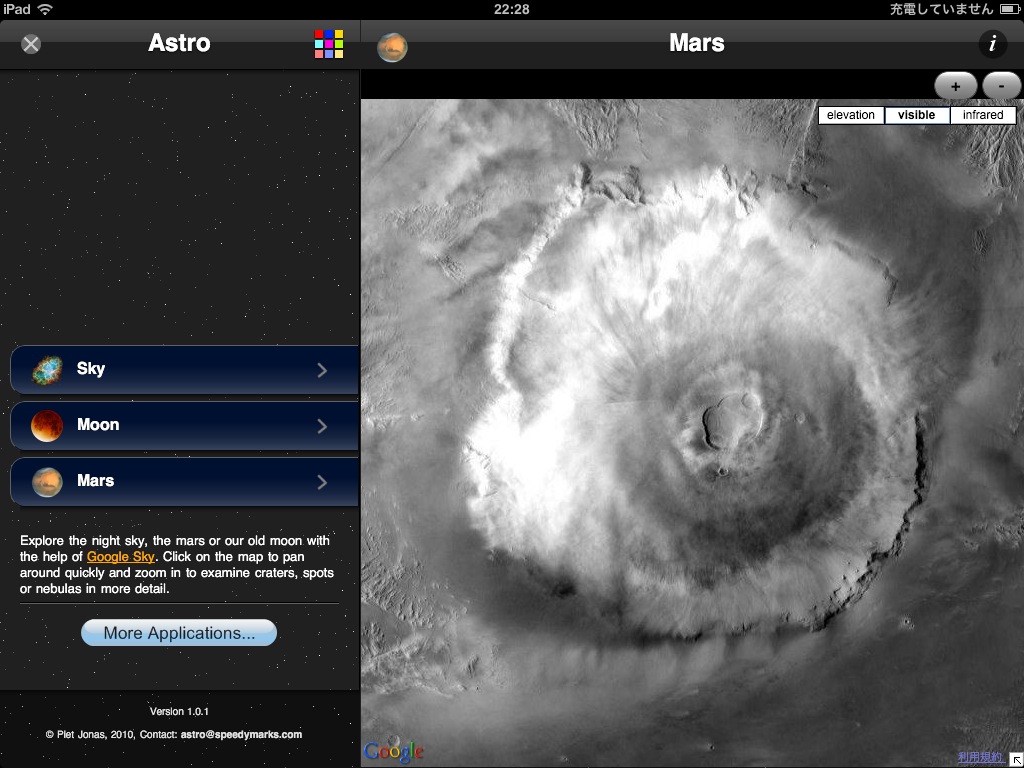Select the visible map layer
This screenshot has height=768, width=1024.
(916, 115)
